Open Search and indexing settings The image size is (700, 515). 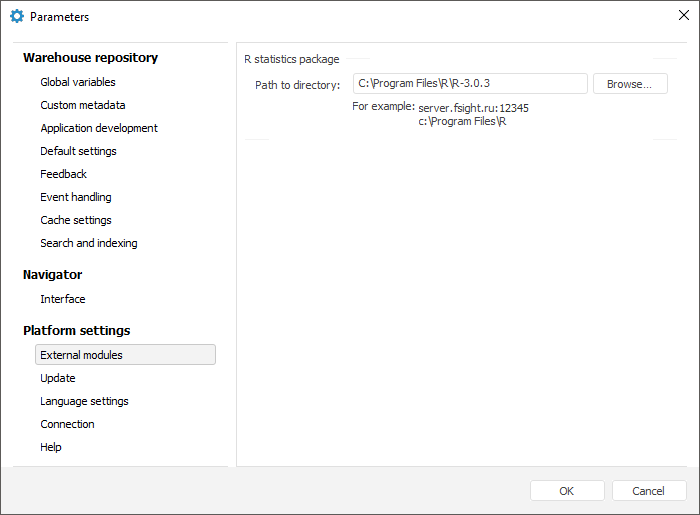[x=89, y=243]
